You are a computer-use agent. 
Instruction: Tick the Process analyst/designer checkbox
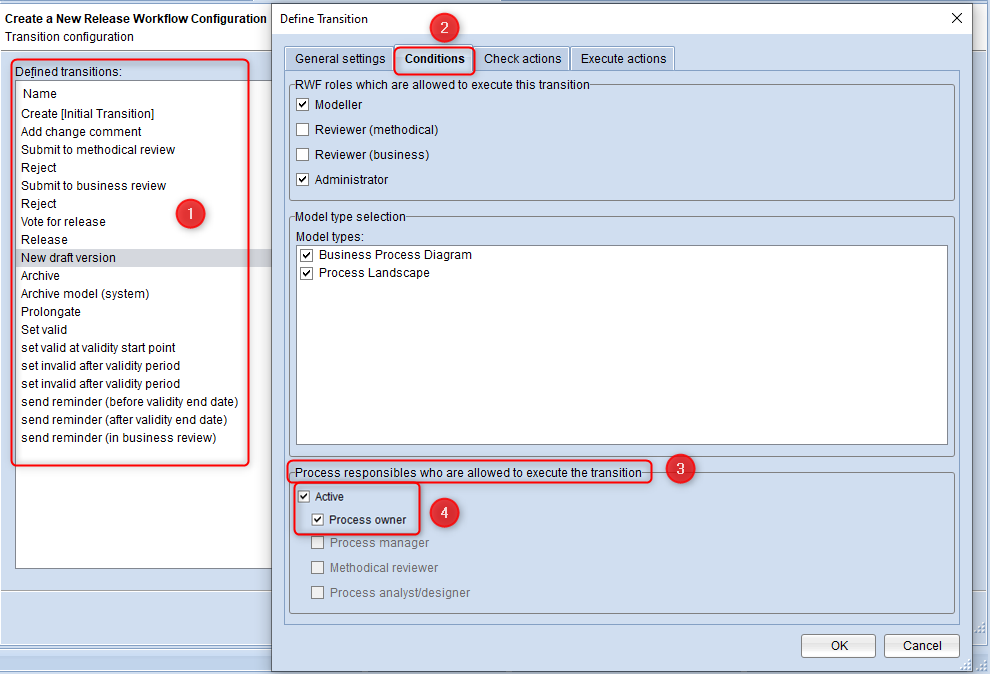318,593
